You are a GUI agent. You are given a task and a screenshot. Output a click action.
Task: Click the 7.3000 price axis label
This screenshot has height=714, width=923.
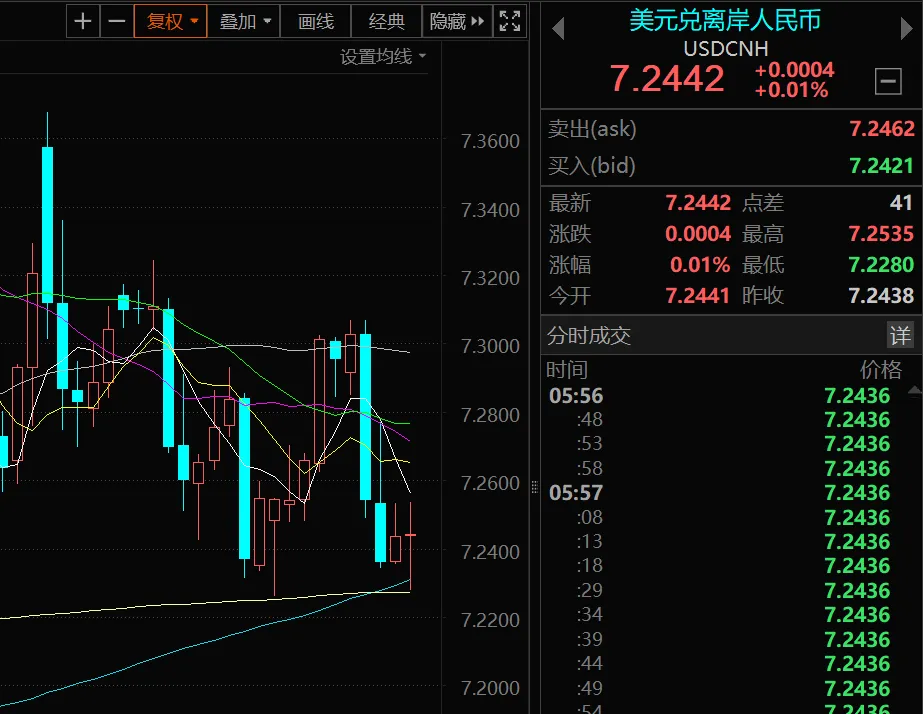490,346
